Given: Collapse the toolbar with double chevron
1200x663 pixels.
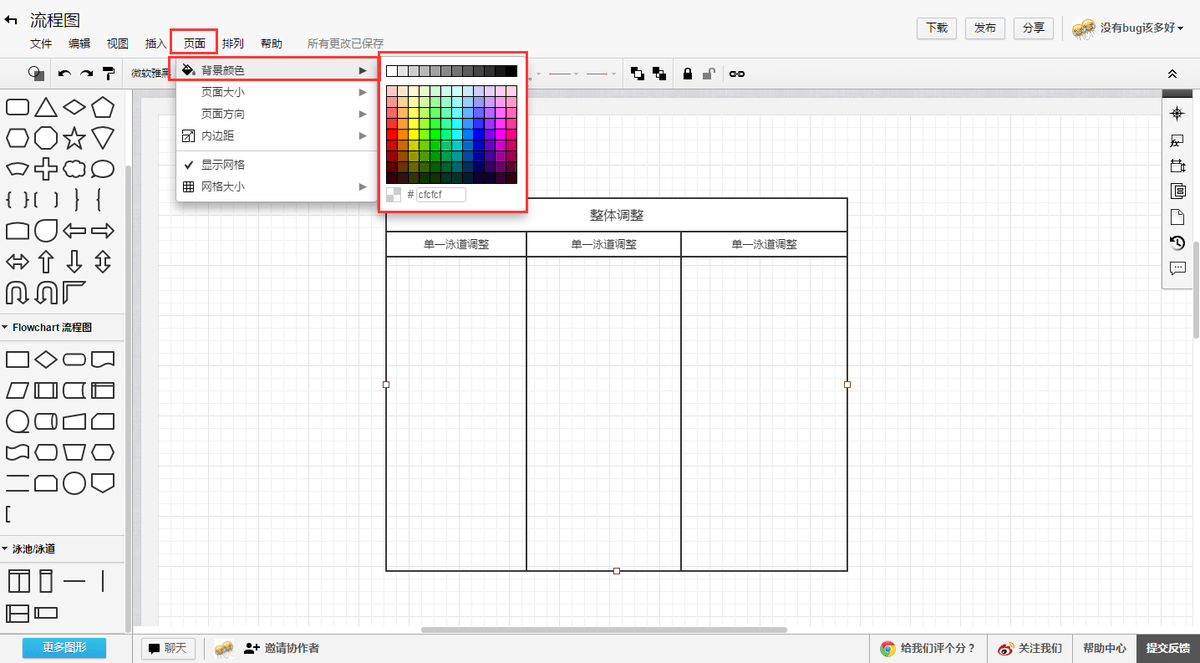Looking at the screenshot, I should (x=1172, y=74).
